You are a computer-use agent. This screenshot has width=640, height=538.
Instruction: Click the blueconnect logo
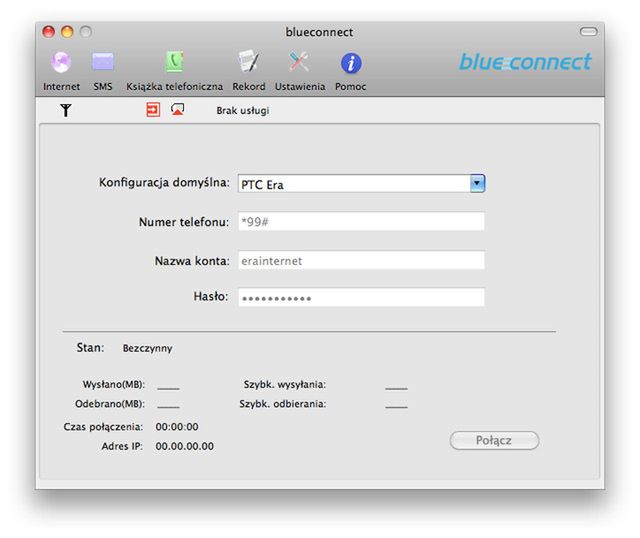coord(525,62)
